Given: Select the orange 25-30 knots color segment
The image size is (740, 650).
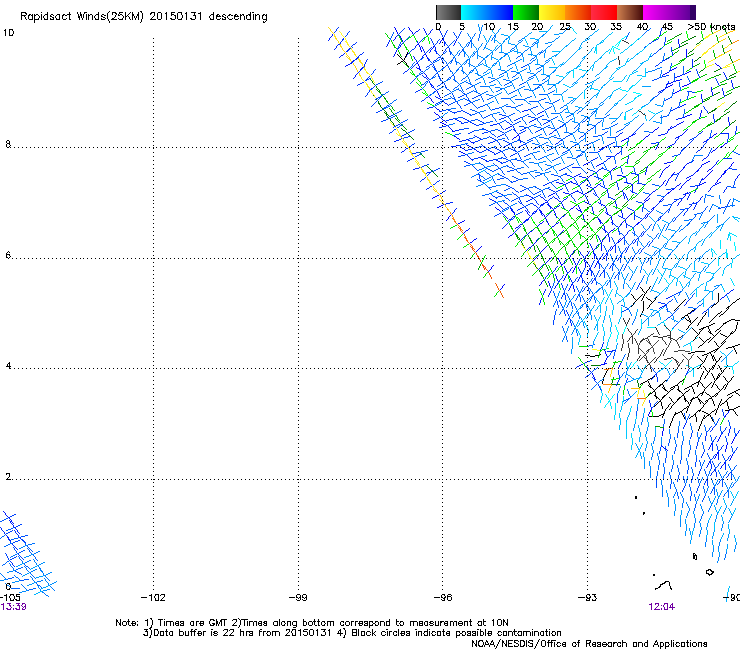Looking at the screenshot, I should point(578,12).
